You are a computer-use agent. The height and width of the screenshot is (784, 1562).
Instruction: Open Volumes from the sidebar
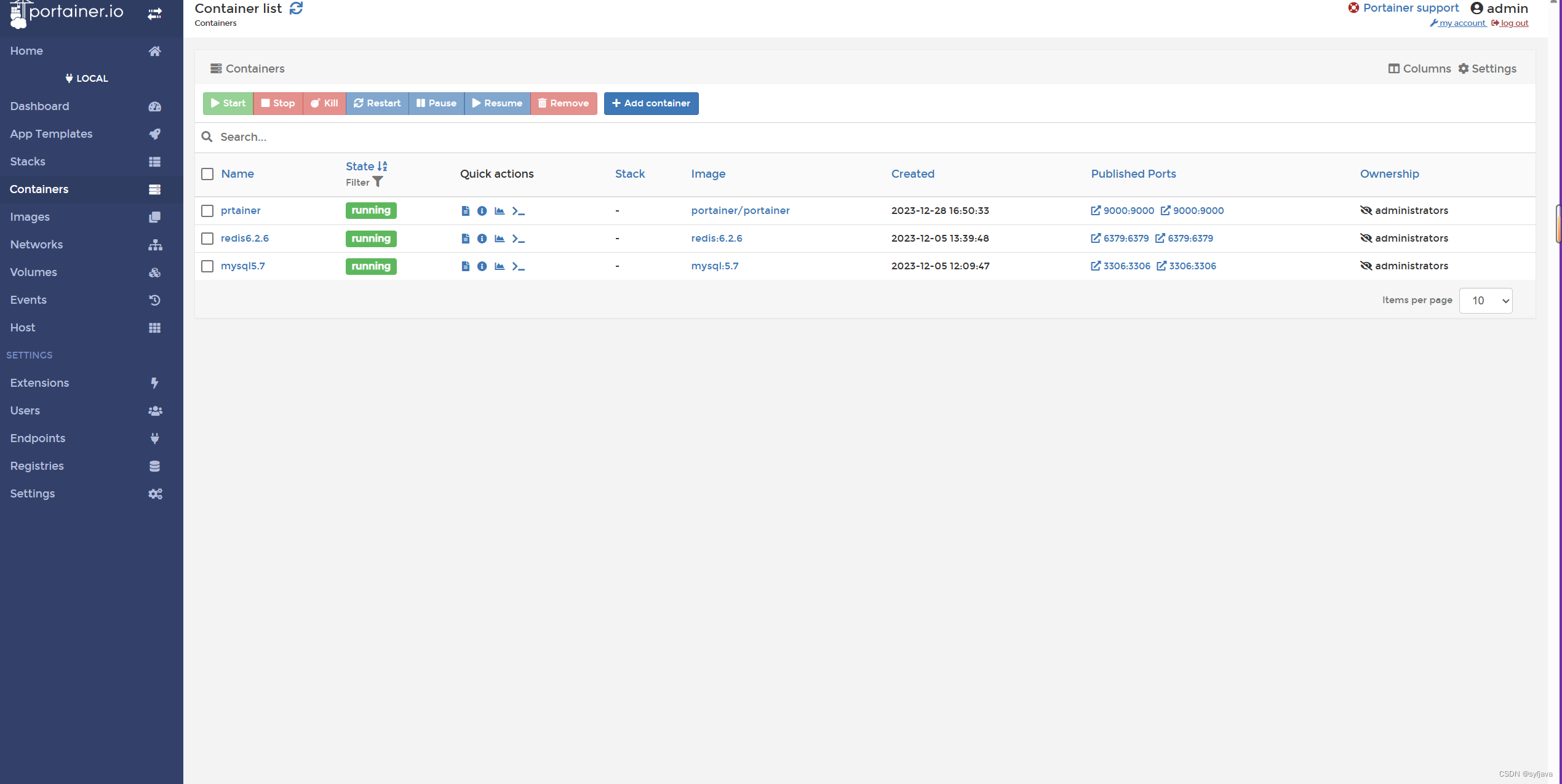pyautogui.click(x=33, y=272)
